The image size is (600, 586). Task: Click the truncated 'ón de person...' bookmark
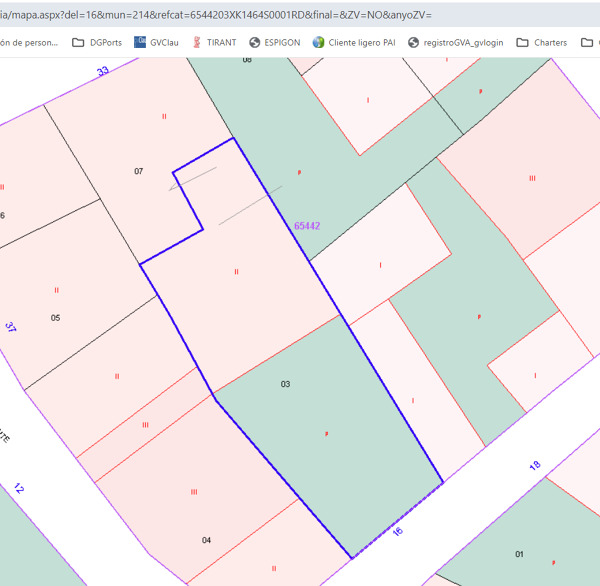click(30, 43)
